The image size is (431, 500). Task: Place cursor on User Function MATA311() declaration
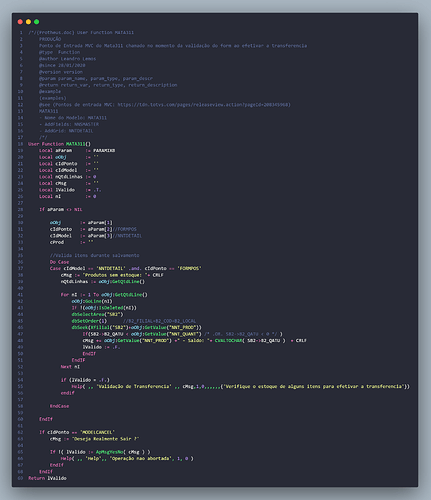(59, 144)
